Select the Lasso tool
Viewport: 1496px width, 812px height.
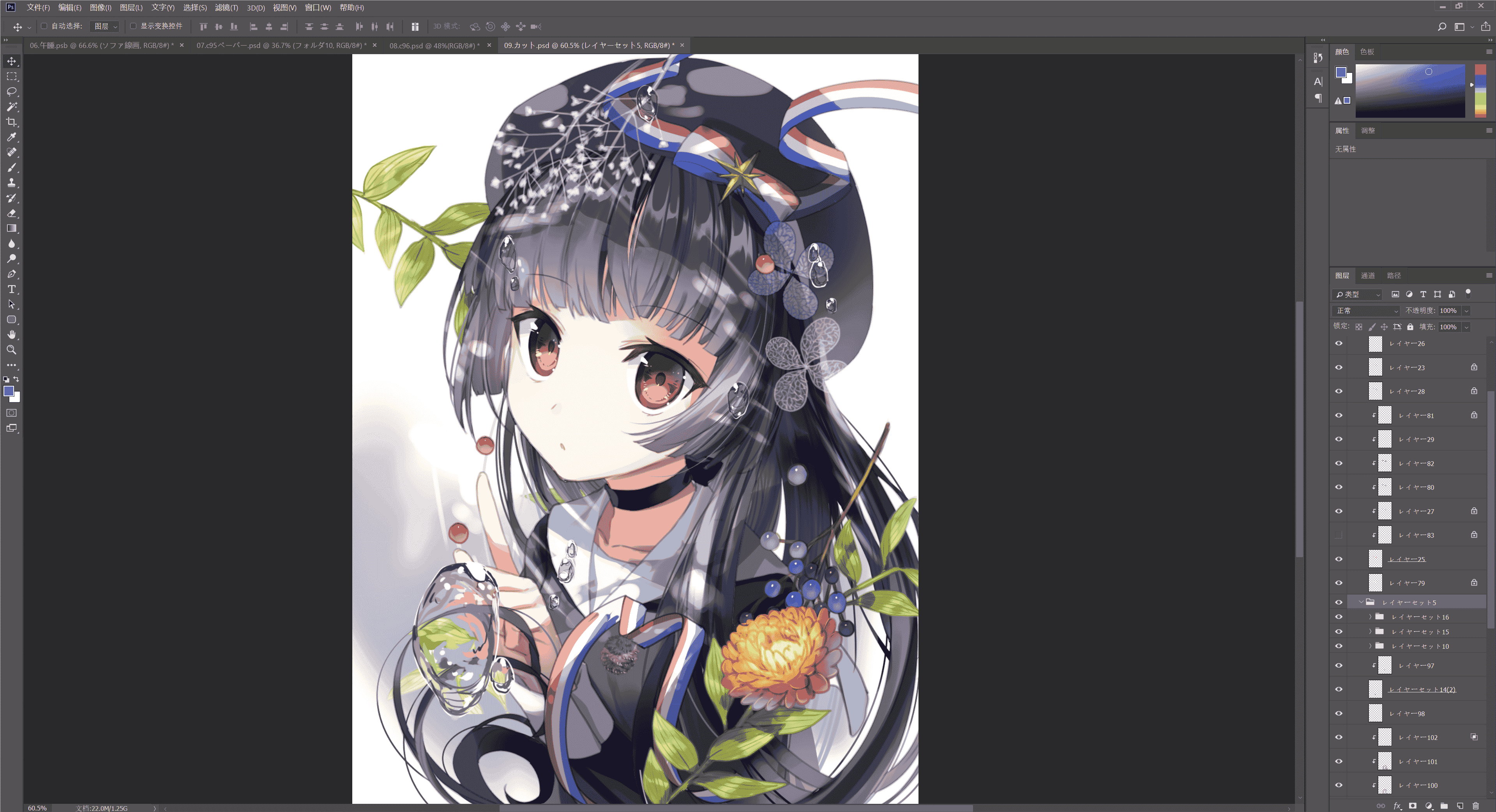(12, 92)
